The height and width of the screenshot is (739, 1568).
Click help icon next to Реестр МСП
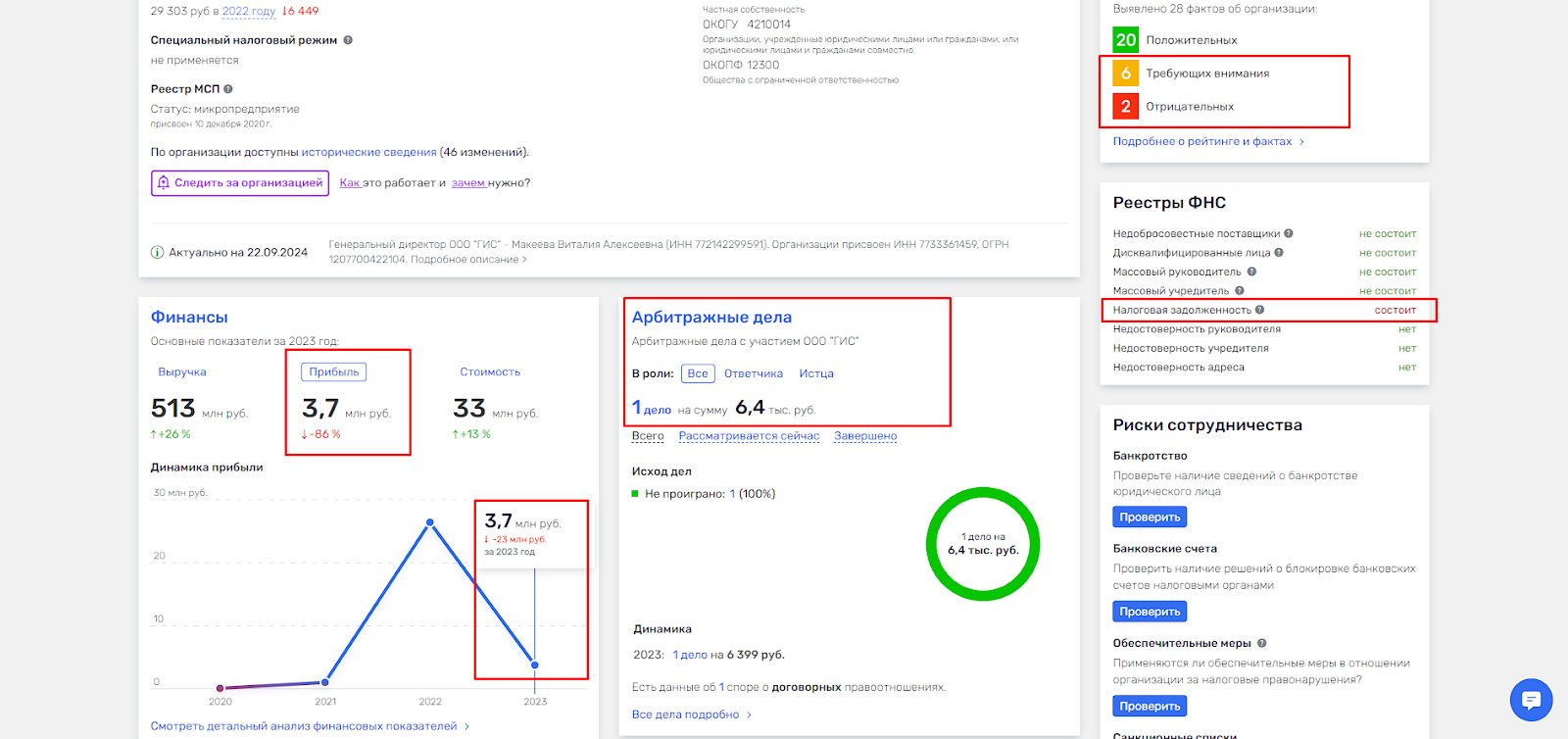(x=228, y=89)
